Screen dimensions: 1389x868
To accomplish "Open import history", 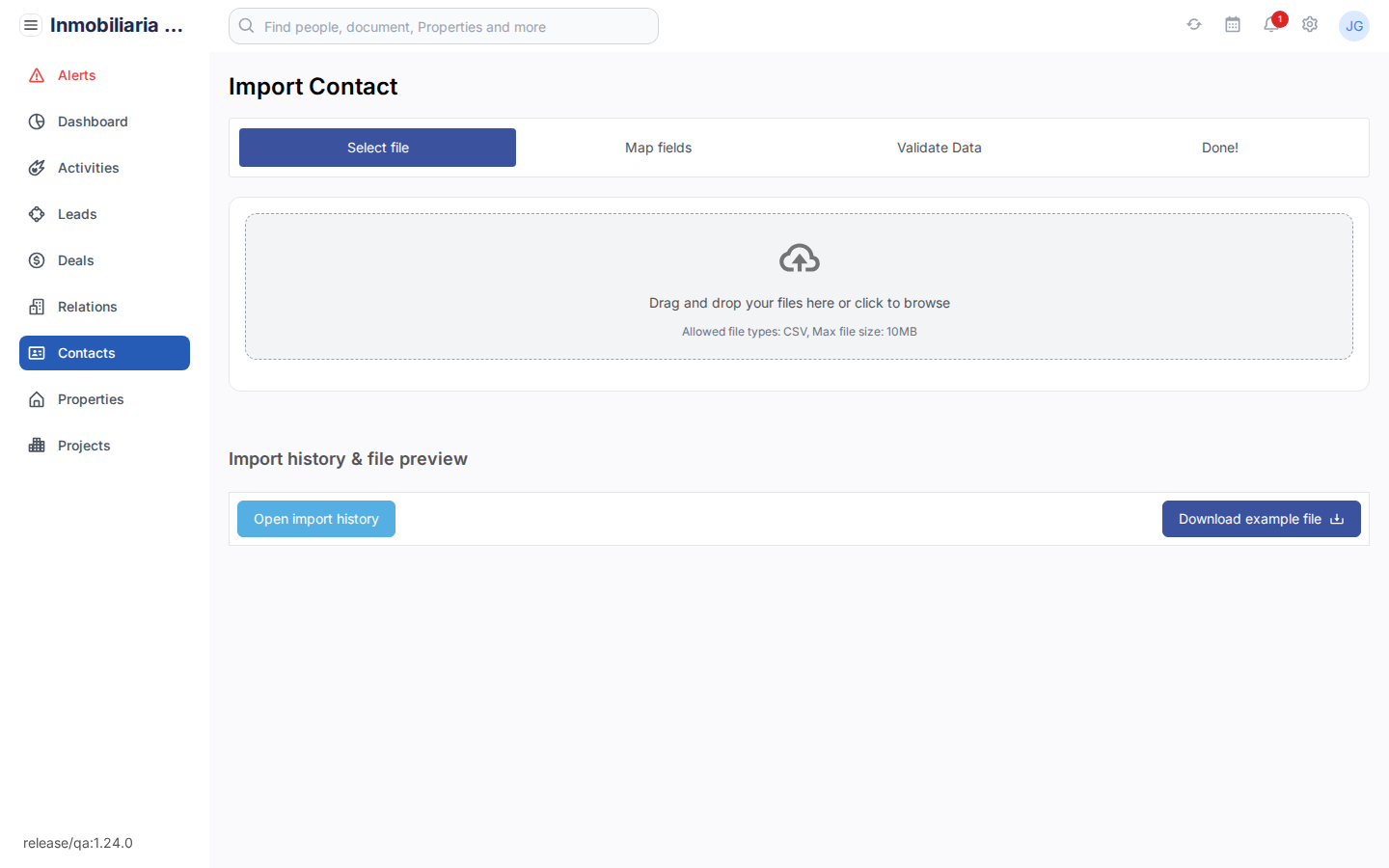I will click(x=315, y=519).
